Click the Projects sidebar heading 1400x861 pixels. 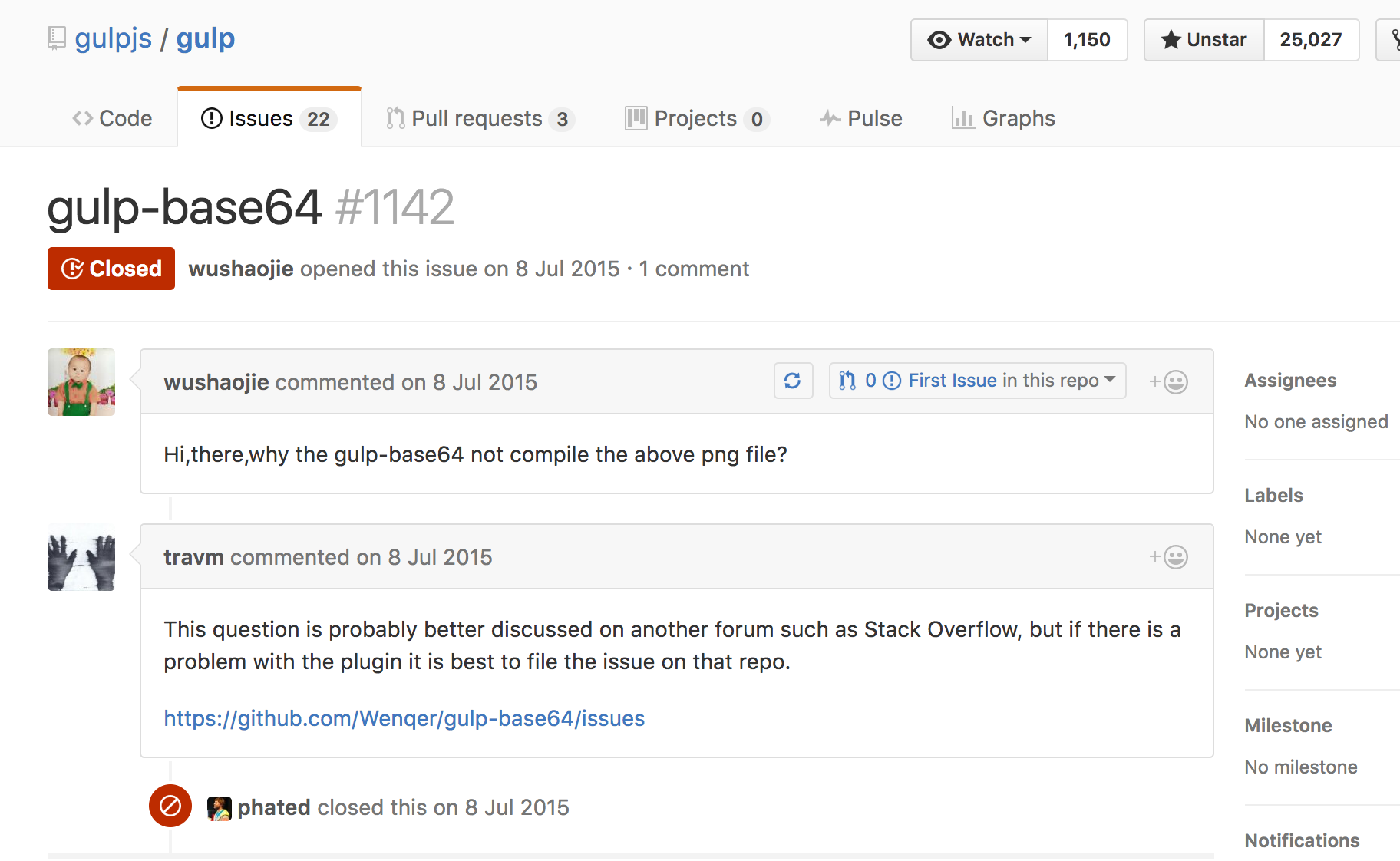coord(1281,611)
